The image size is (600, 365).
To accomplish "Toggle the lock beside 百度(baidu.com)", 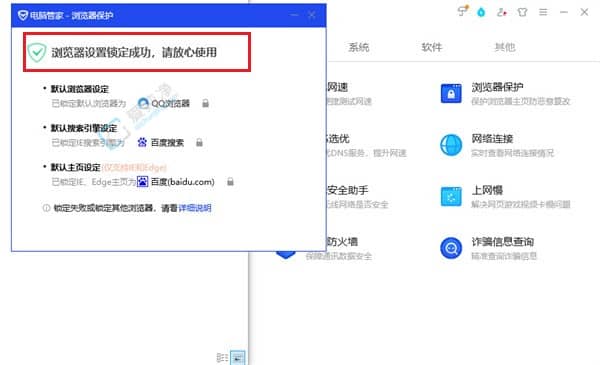I will pyautogui.click(x=230, y=181).
